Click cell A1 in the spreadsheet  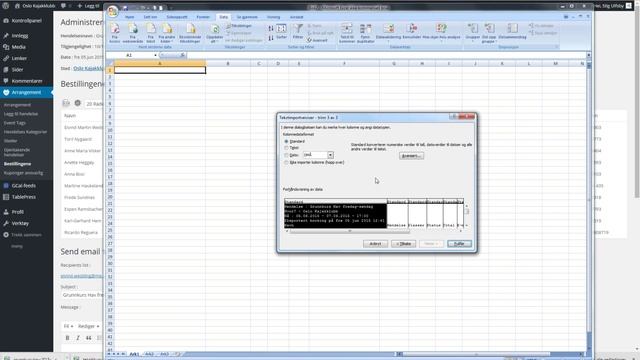click(x=160, y=70)
